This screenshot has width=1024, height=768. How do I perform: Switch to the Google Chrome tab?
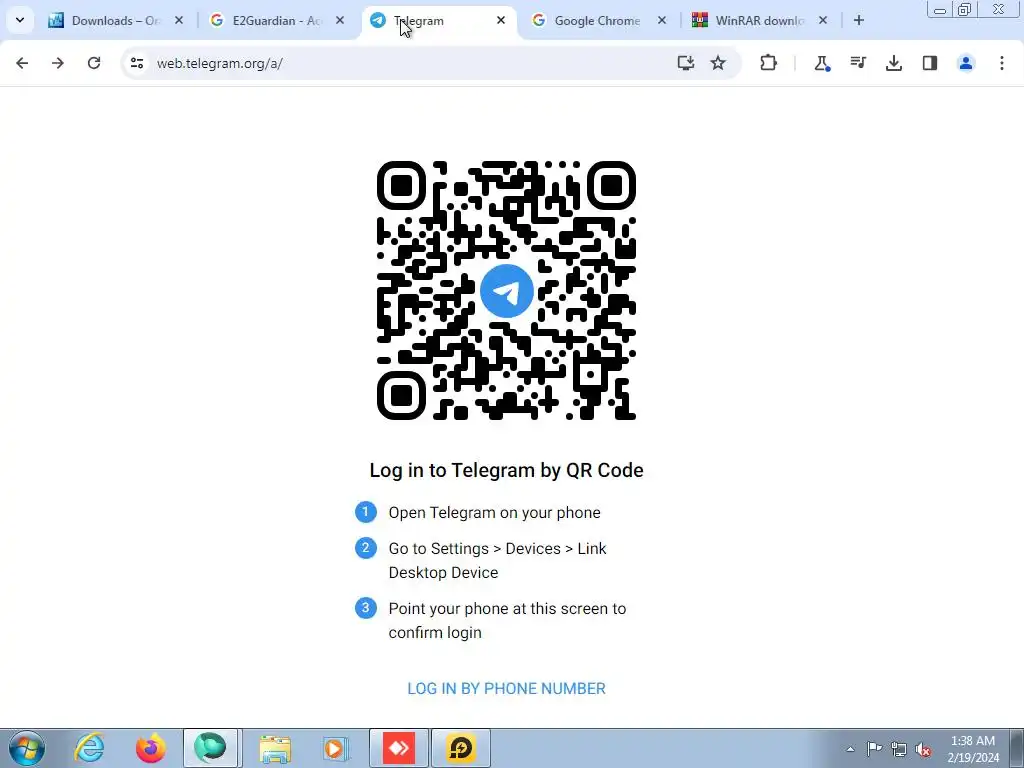tap(598, 21)
